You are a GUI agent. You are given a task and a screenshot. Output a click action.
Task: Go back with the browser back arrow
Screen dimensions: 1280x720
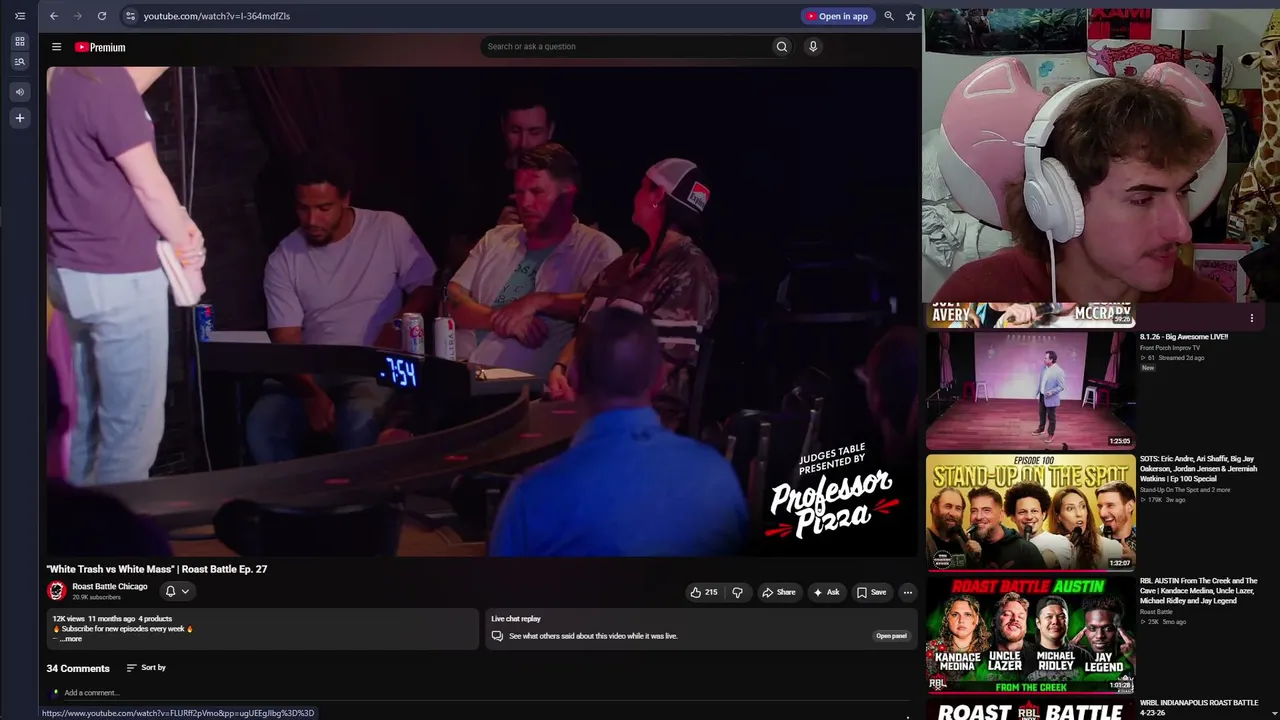pos(54,16)
